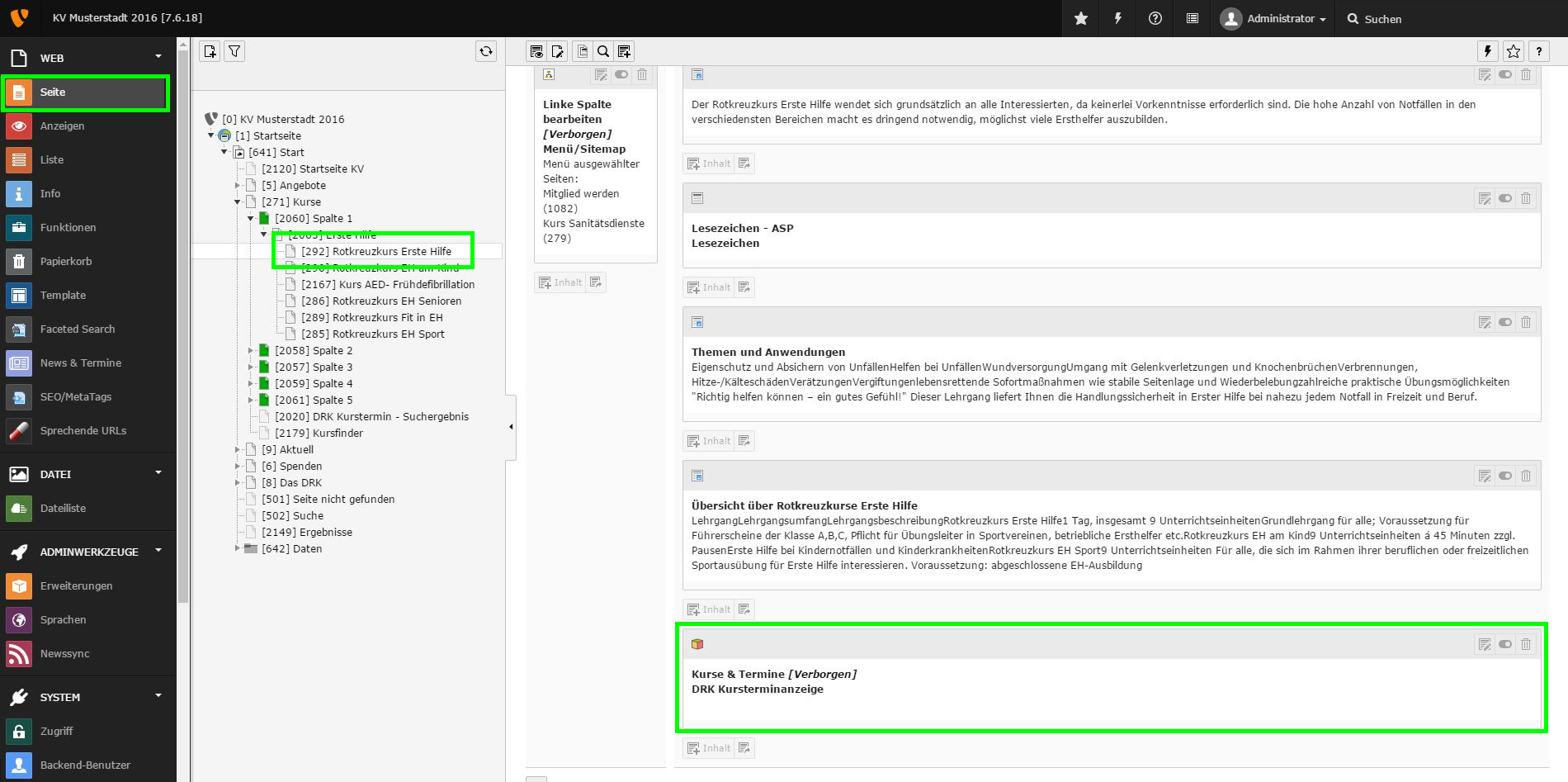Image resolution: width=1568 pixels, height=782 pixels.
Task: Click the Kurse & Termine plugin cube icon
Action: coord(697,644)
